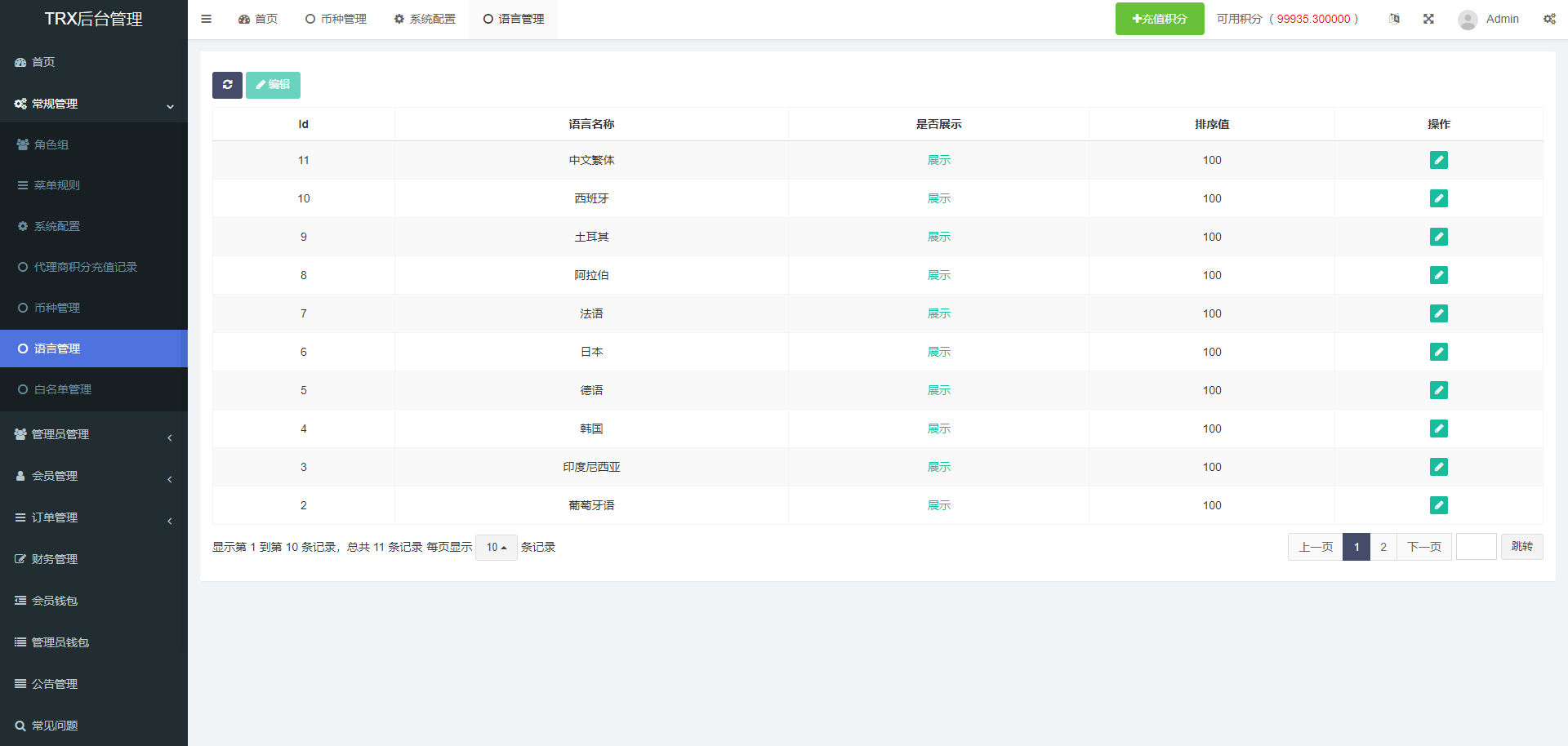Toggle fullscreen mode icon in header
The width and height of the screenshot is (1568, 746).
pyautogui.click(x=1428, y=19)
